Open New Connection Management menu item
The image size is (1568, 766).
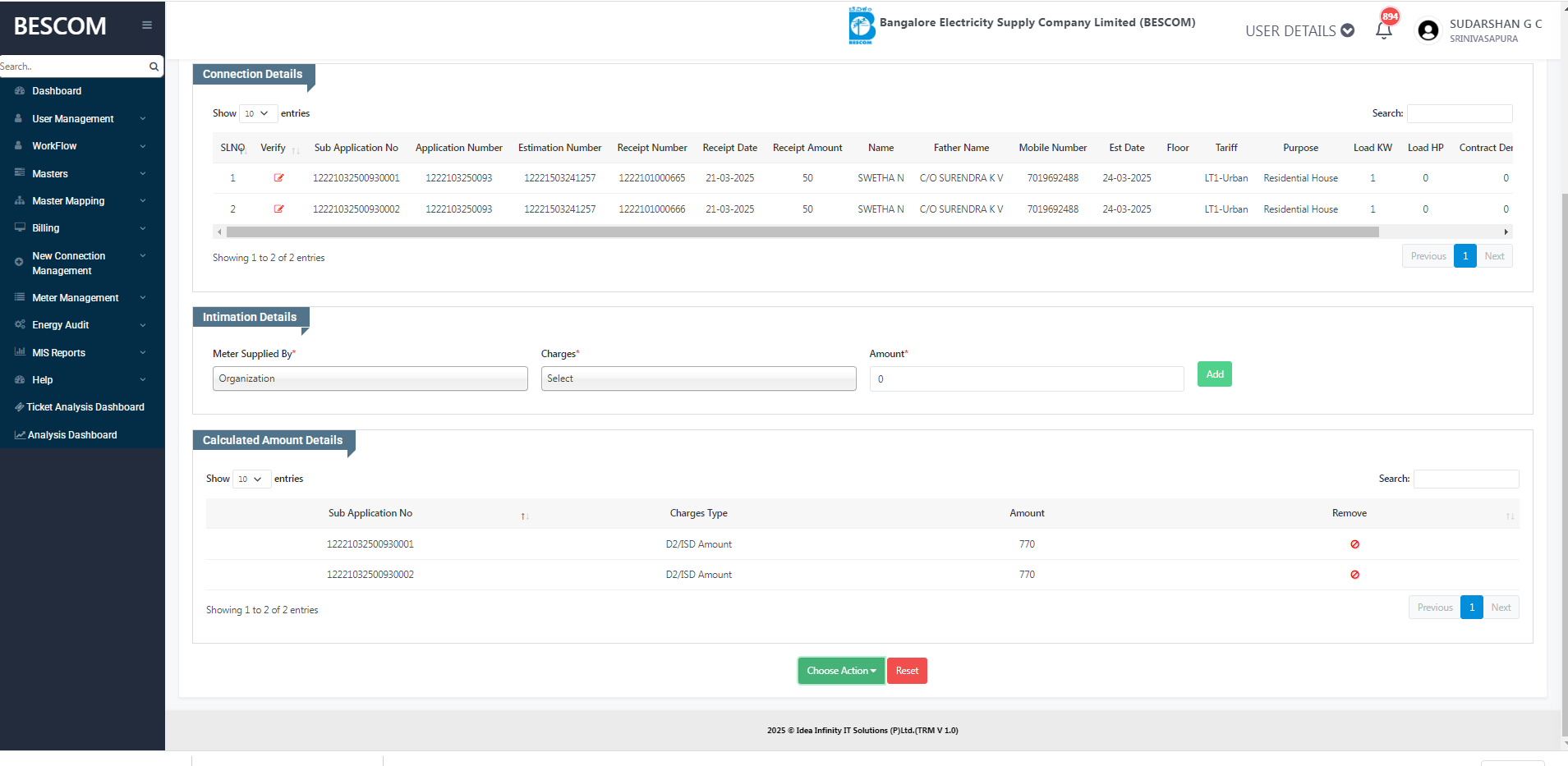(x=68, y=264)
